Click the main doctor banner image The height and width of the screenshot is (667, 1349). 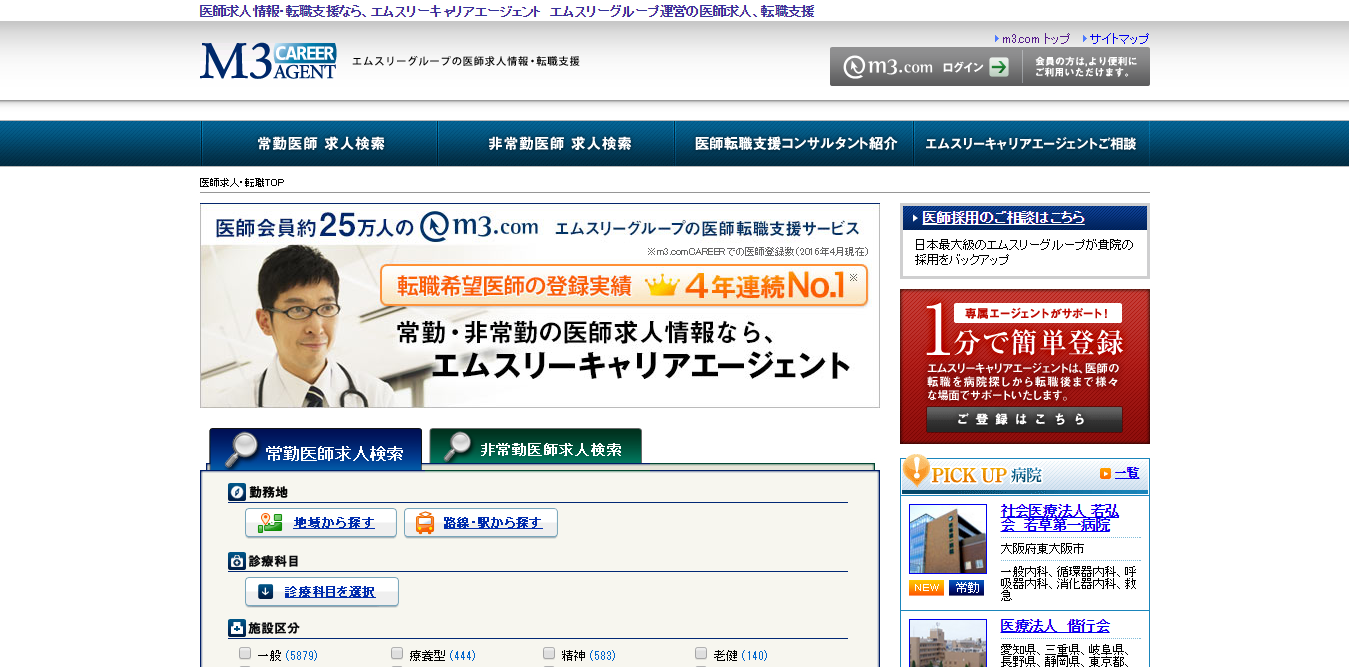coord(540,305)
